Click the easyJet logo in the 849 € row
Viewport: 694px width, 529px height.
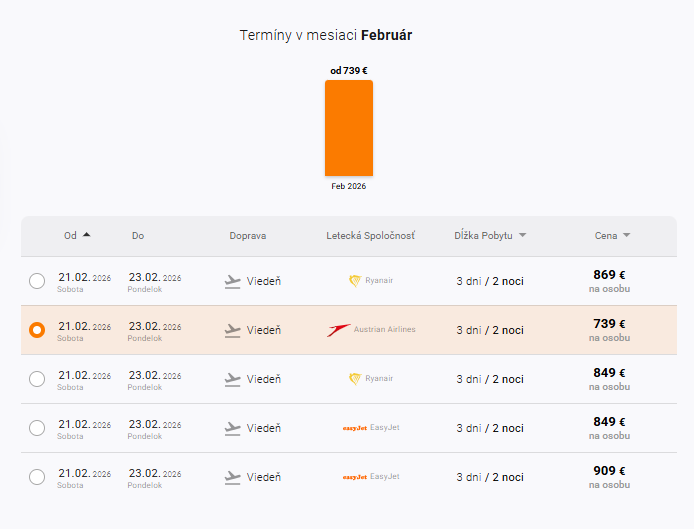click(355, 428)
